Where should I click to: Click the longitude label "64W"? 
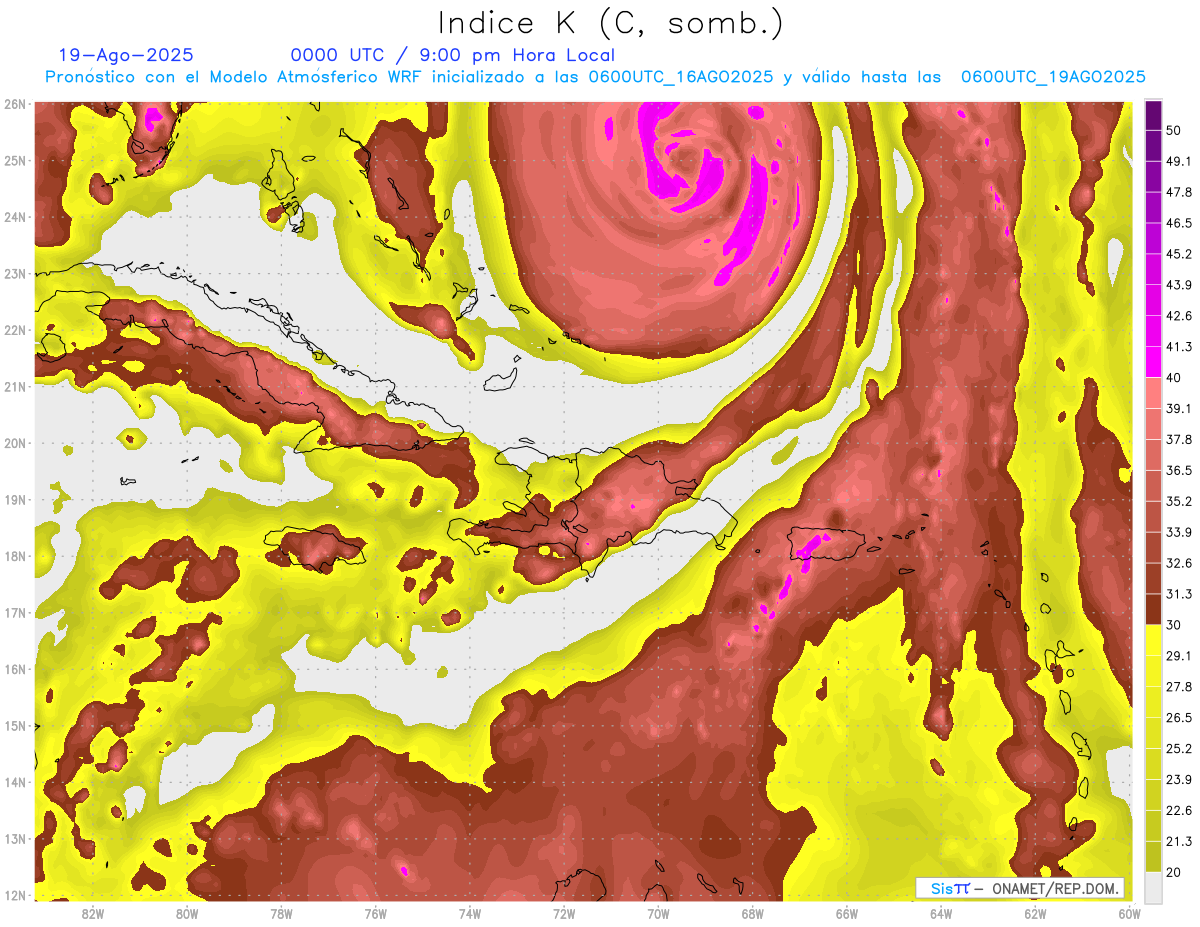coord(941,914)
